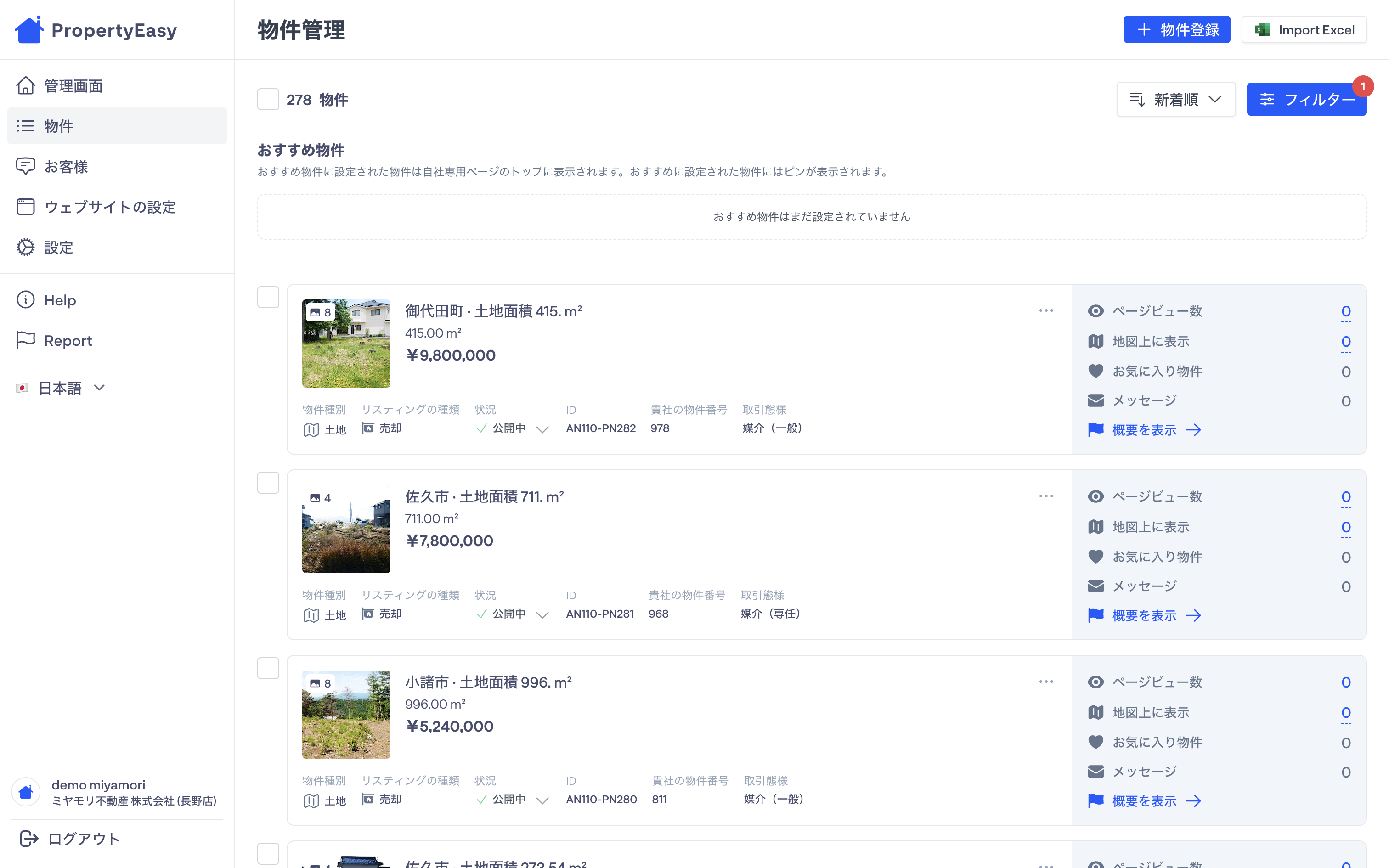Click the page view eye icon for 御代田町

point(1095,311)
